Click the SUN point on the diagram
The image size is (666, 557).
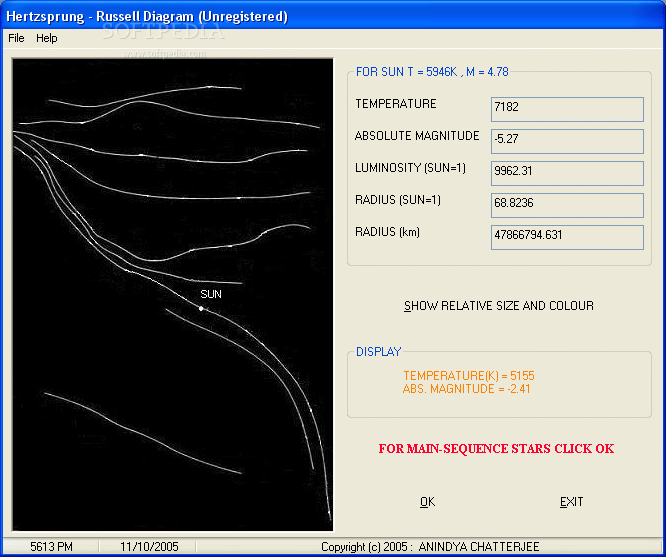(201, 308)
